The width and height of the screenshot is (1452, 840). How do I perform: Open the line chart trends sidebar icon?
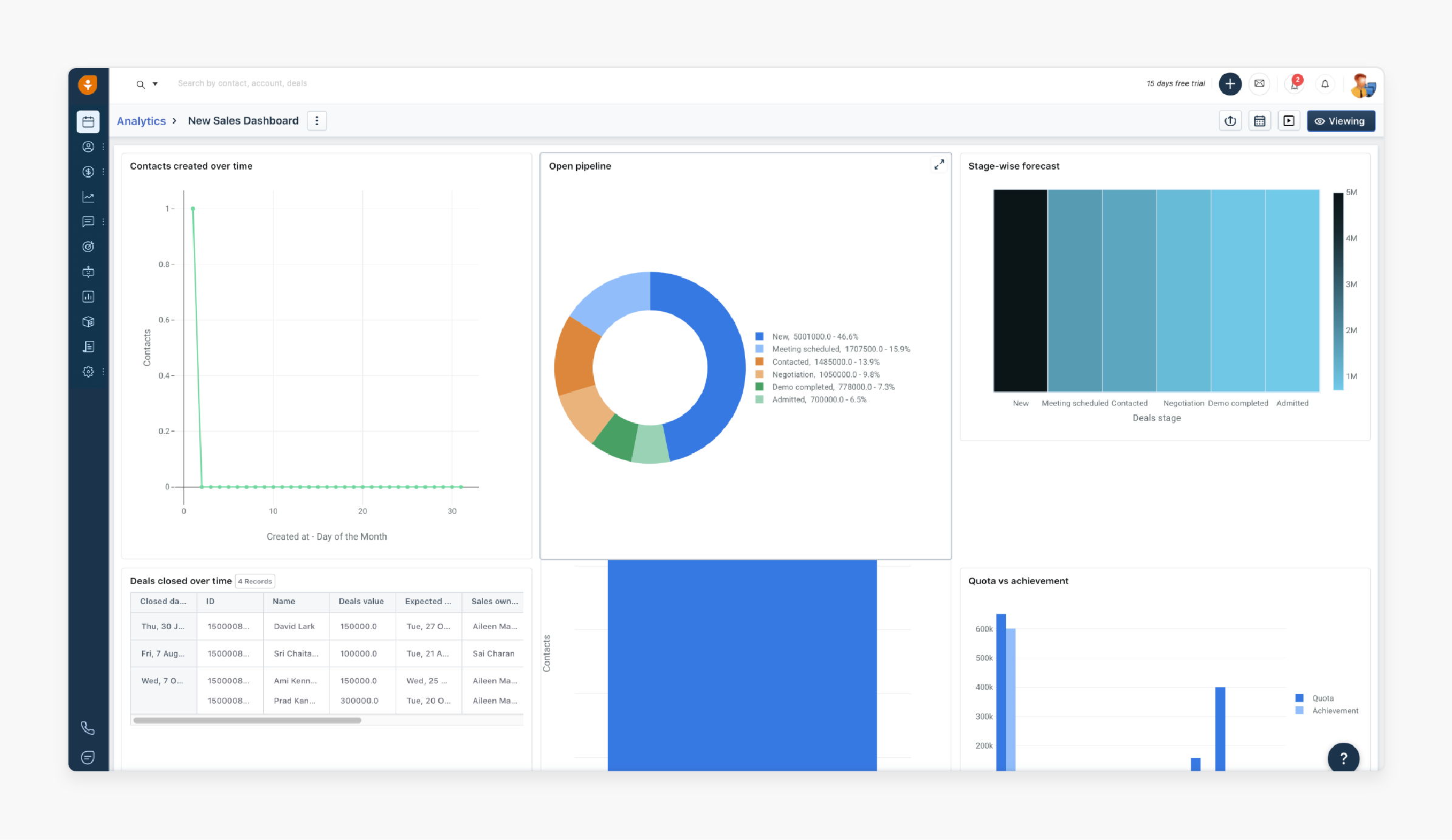click(x=88, y=197)
